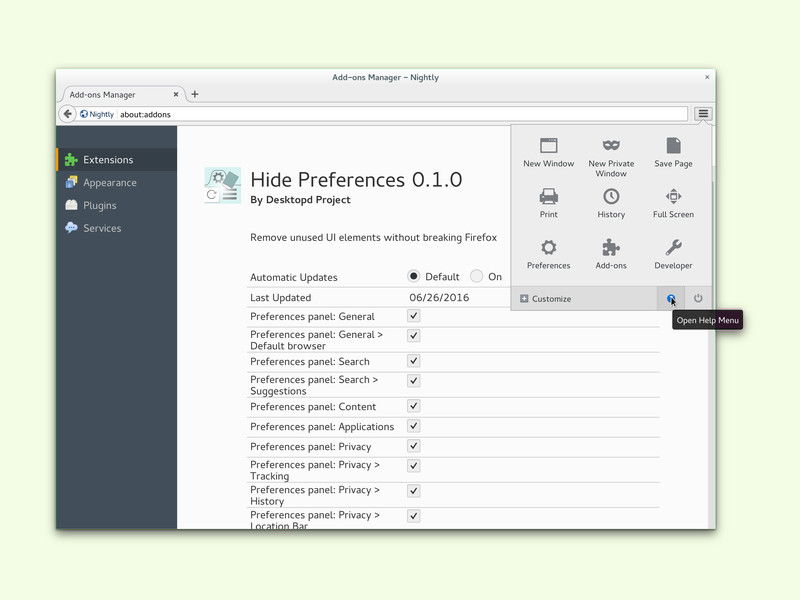Toggle Preferences panel: Applications checkbox
The width and height of the screenshot is (800, 600).
tap(414, 426)
